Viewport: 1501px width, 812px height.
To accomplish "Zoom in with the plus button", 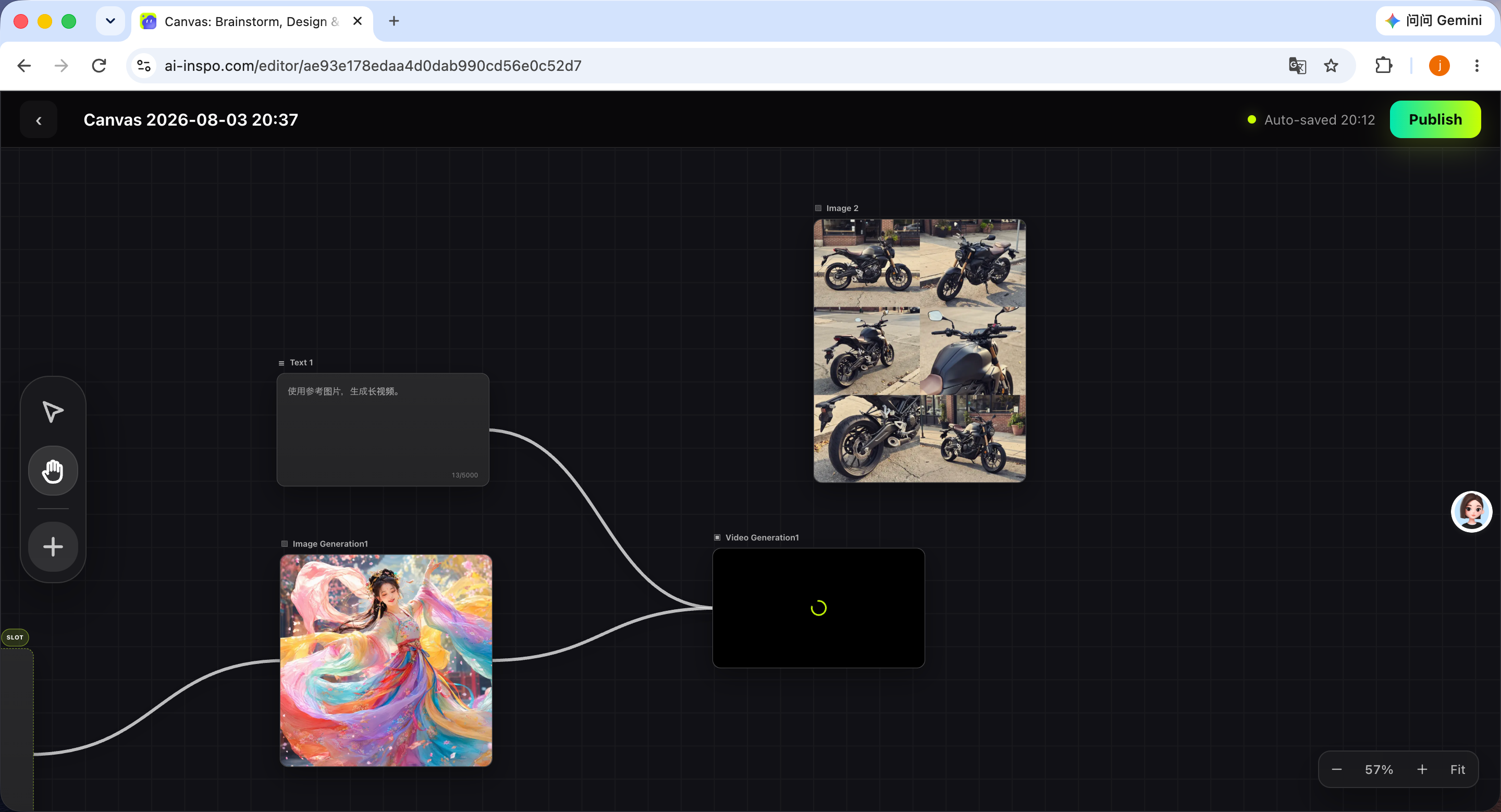I will 1422,769.
